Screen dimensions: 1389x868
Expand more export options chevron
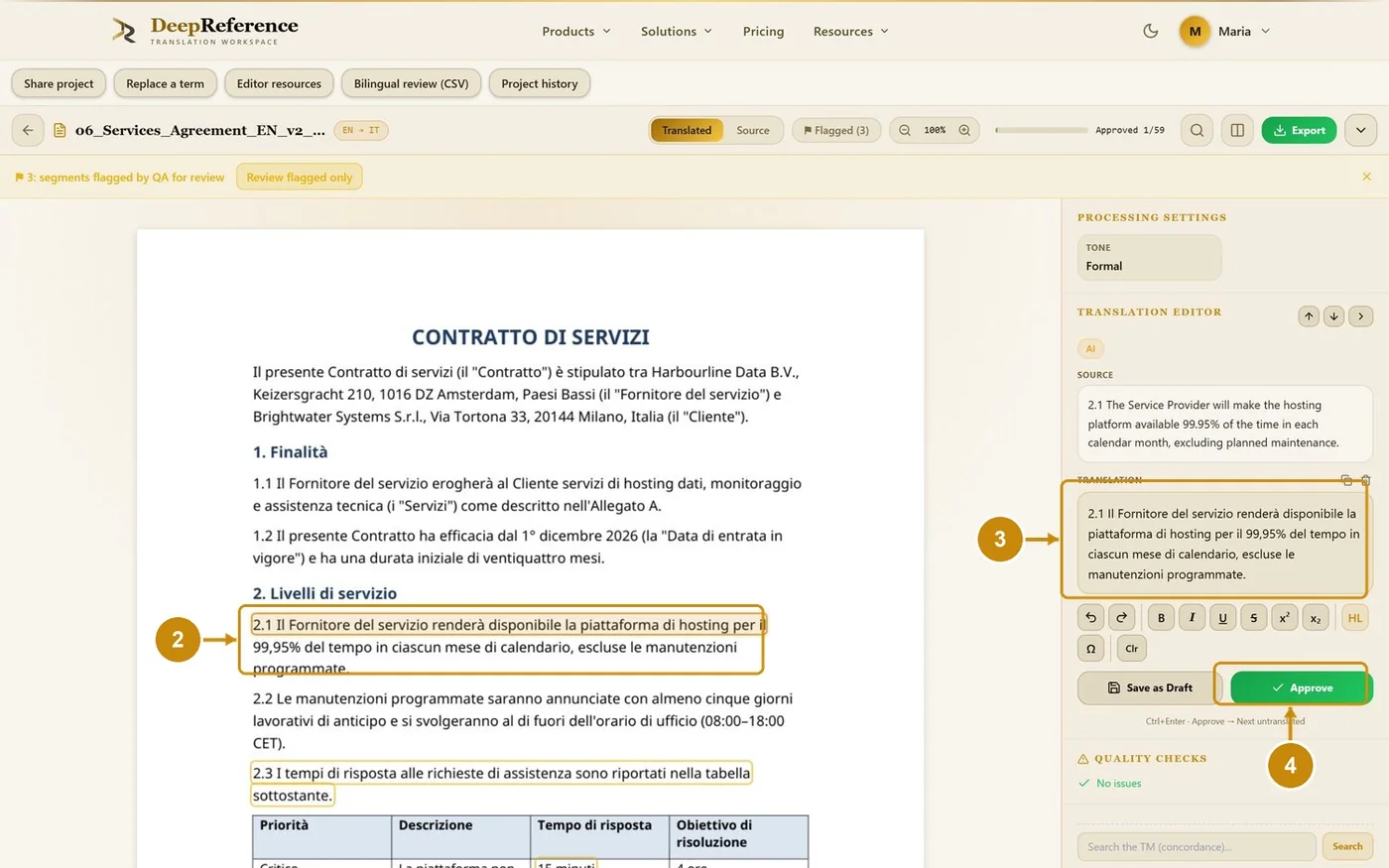[1361, 130]
